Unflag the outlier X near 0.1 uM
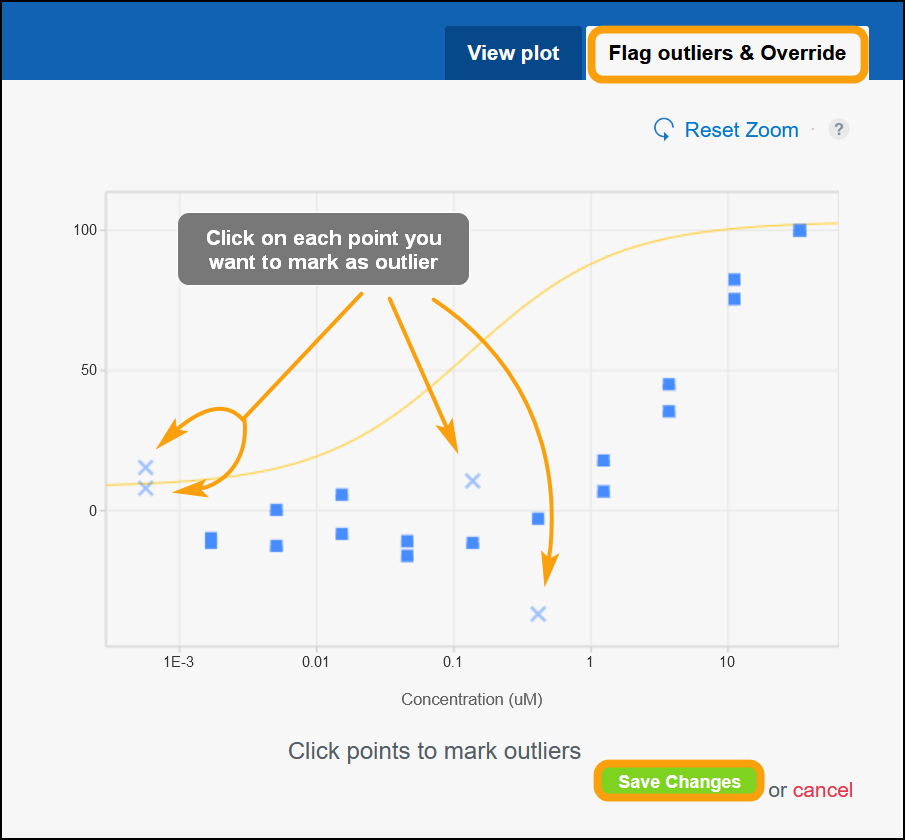This screenshot has width=905, height=840. click(473, 481)
